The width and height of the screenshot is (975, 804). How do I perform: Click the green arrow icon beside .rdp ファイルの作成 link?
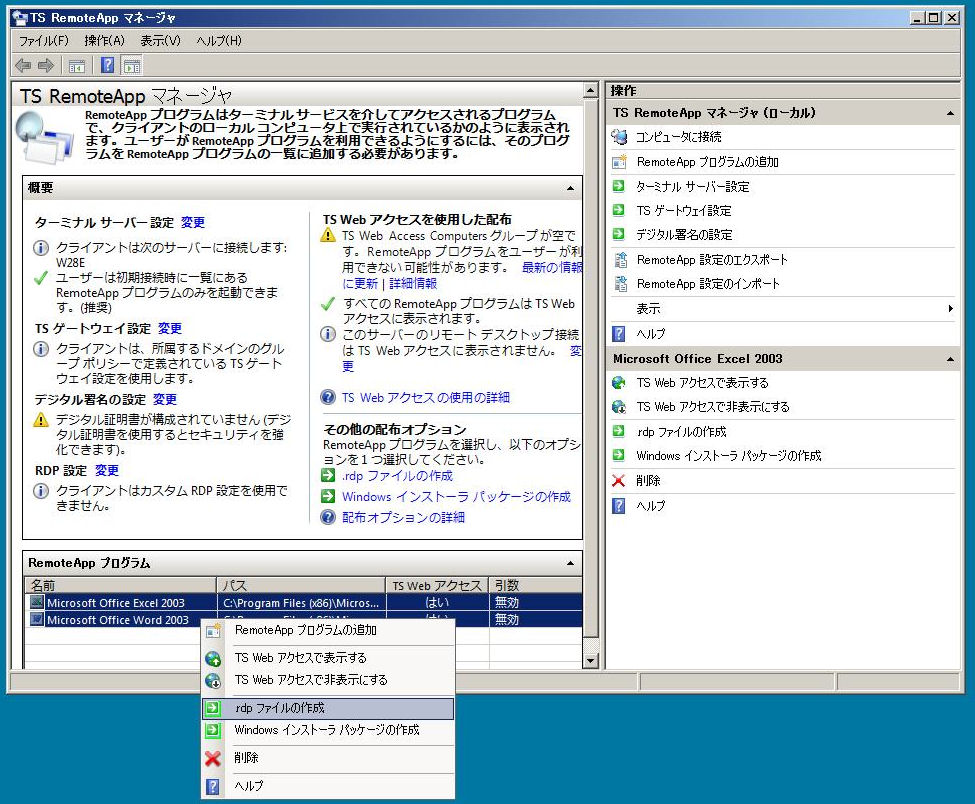tap(328, 476)
